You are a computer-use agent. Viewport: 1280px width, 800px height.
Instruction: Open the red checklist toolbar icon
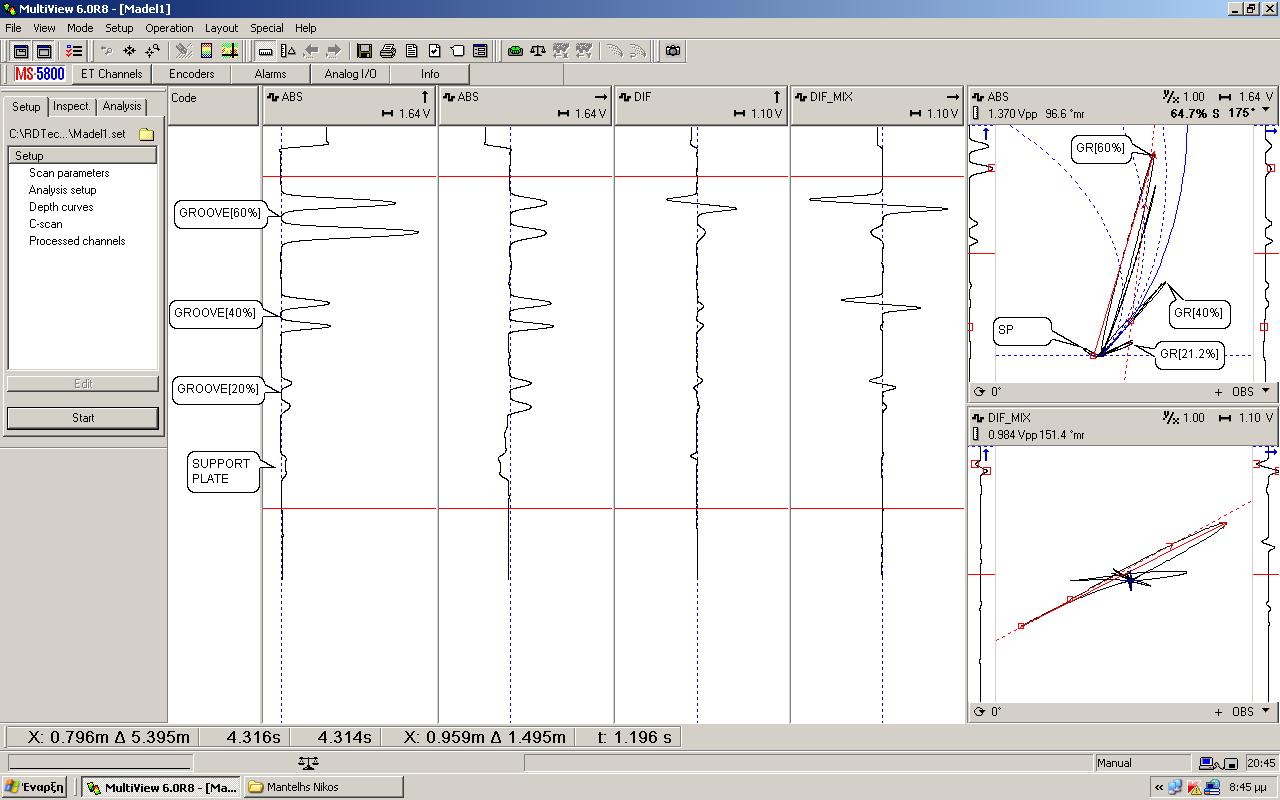click(74, 51)
